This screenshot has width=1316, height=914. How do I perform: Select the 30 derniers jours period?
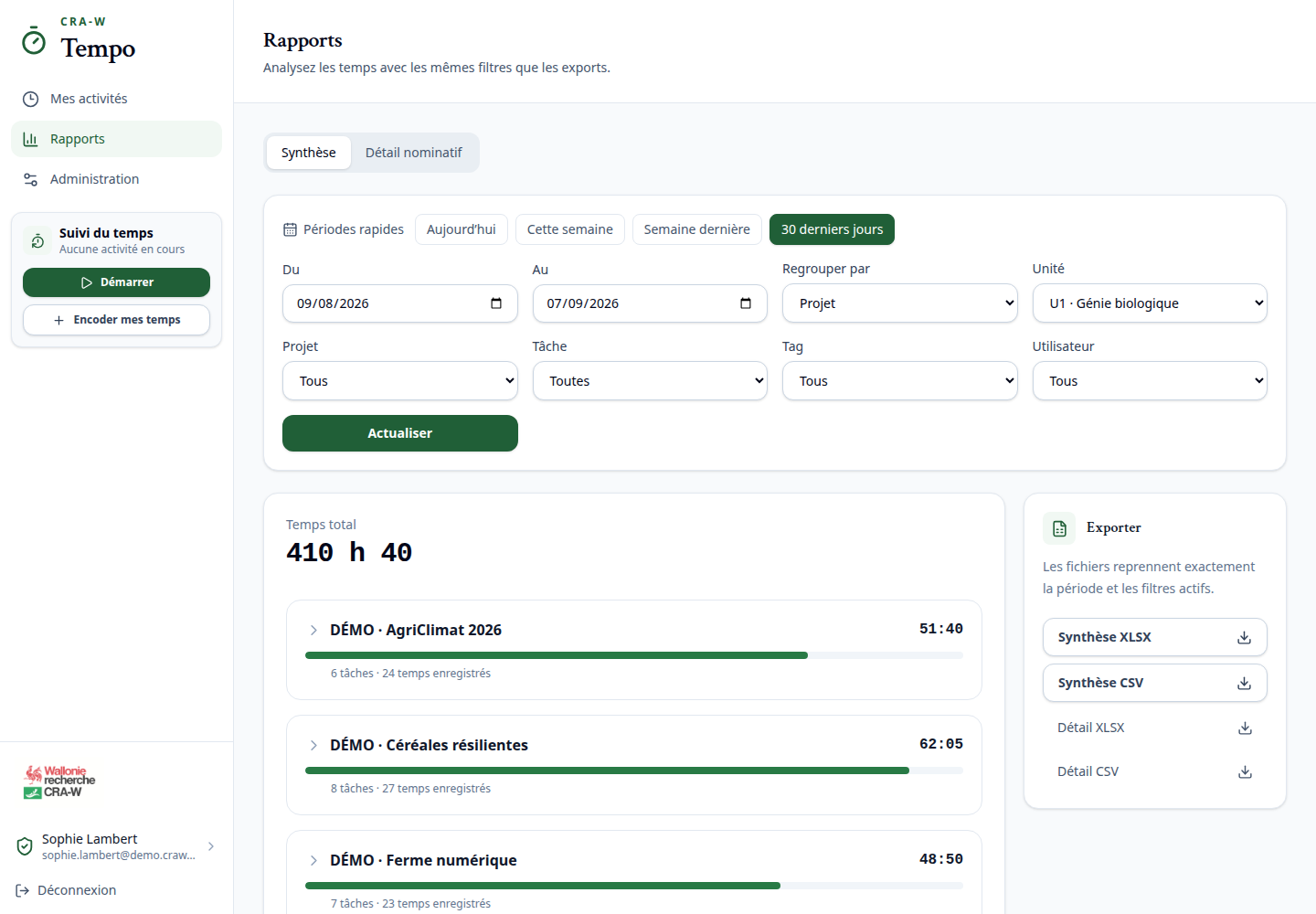click(832, 229)
